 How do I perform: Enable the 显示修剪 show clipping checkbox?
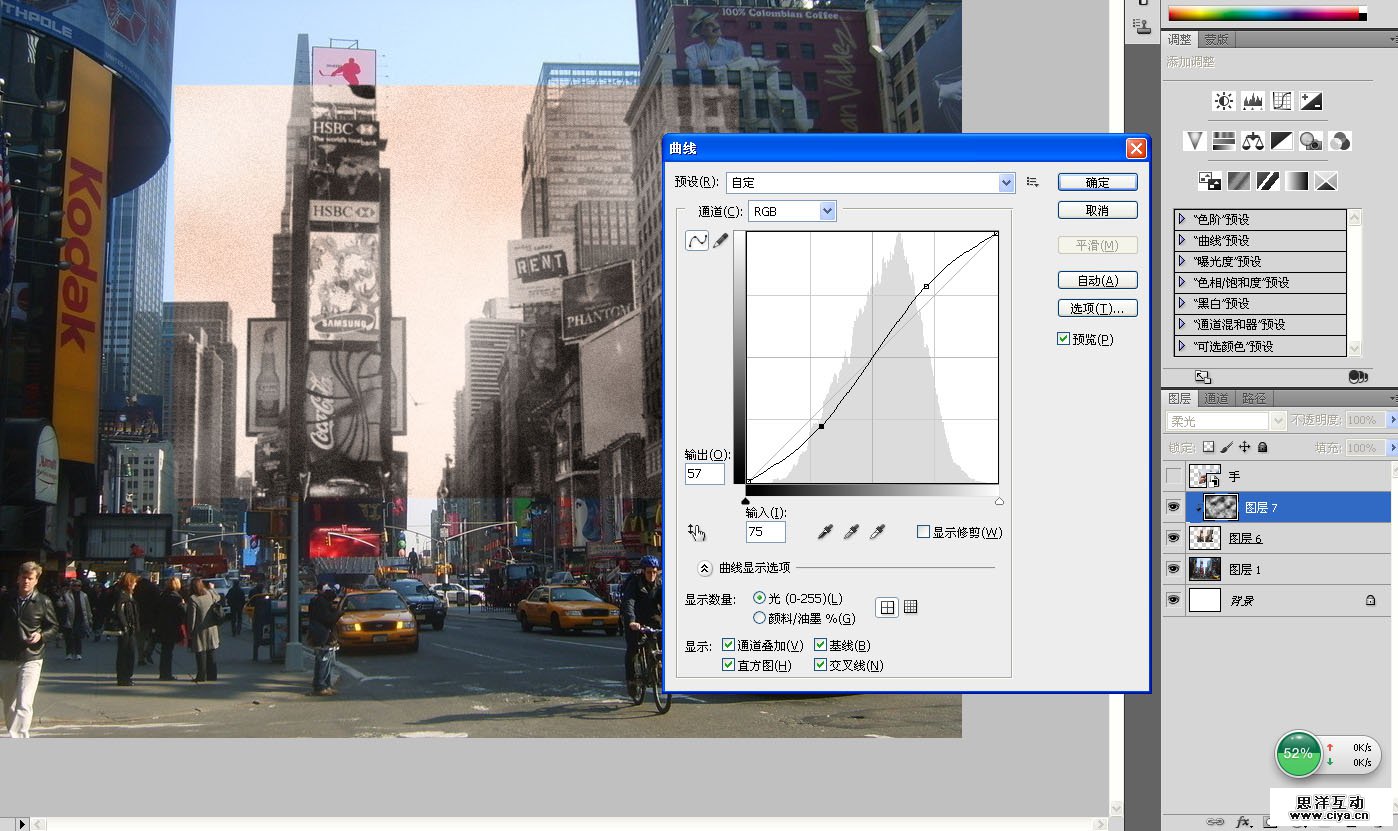[x=923, y=532]
